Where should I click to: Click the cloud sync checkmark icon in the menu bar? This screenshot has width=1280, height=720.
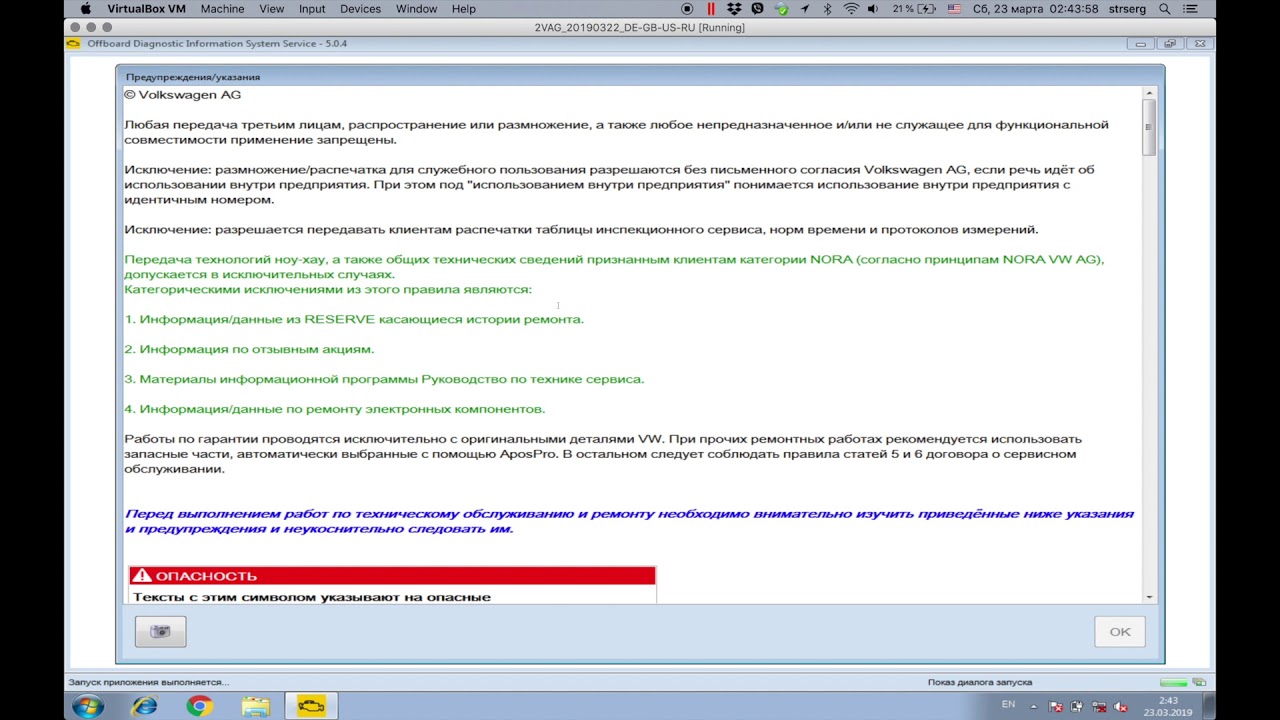click(x=781, y=9)
